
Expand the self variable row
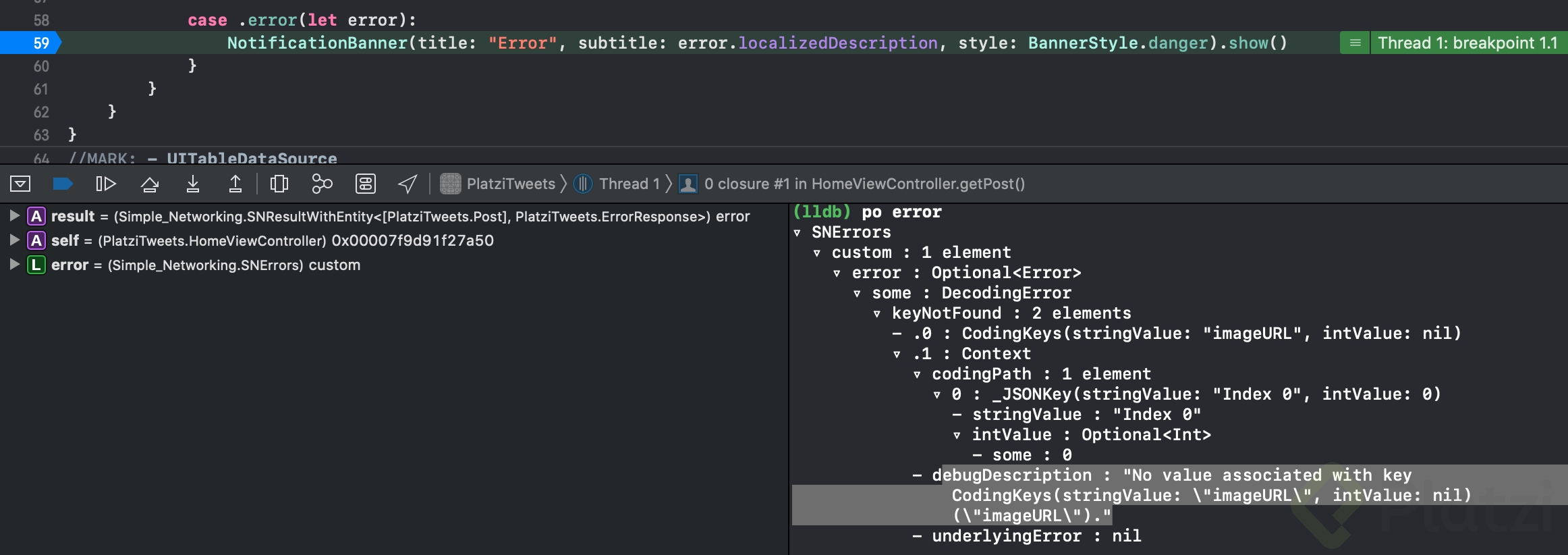click(x=14, y=240)
